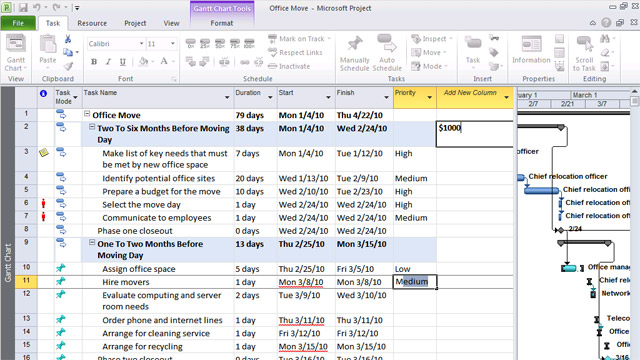Open the Gantt Chart view button

tap(16, 53)
